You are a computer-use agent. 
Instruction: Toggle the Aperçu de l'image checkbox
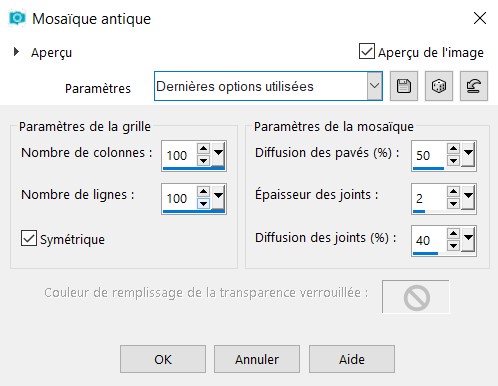click(367, 51)
